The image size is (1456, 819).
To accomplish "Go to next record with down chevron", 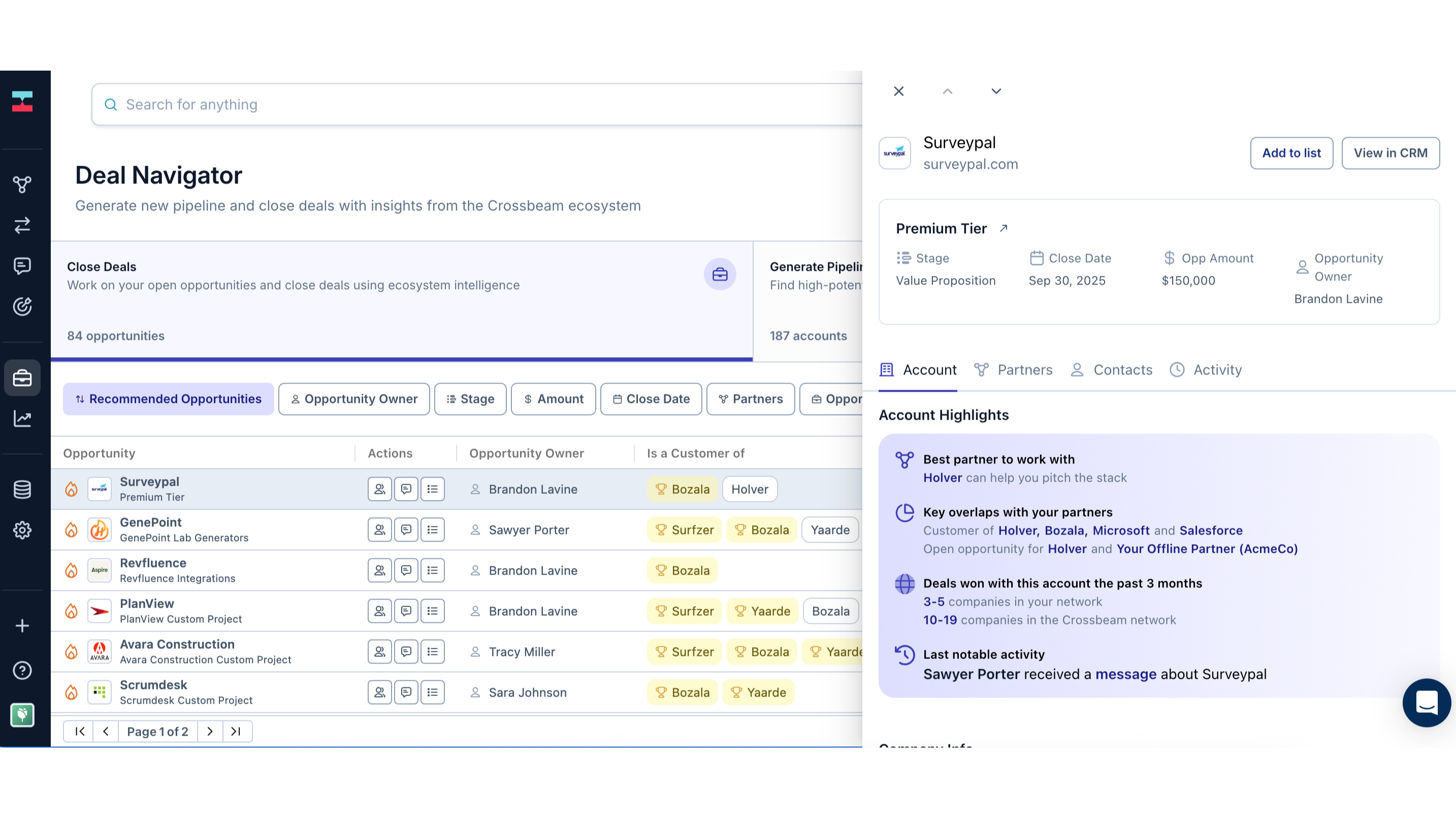I will click(x=996, y=91).
